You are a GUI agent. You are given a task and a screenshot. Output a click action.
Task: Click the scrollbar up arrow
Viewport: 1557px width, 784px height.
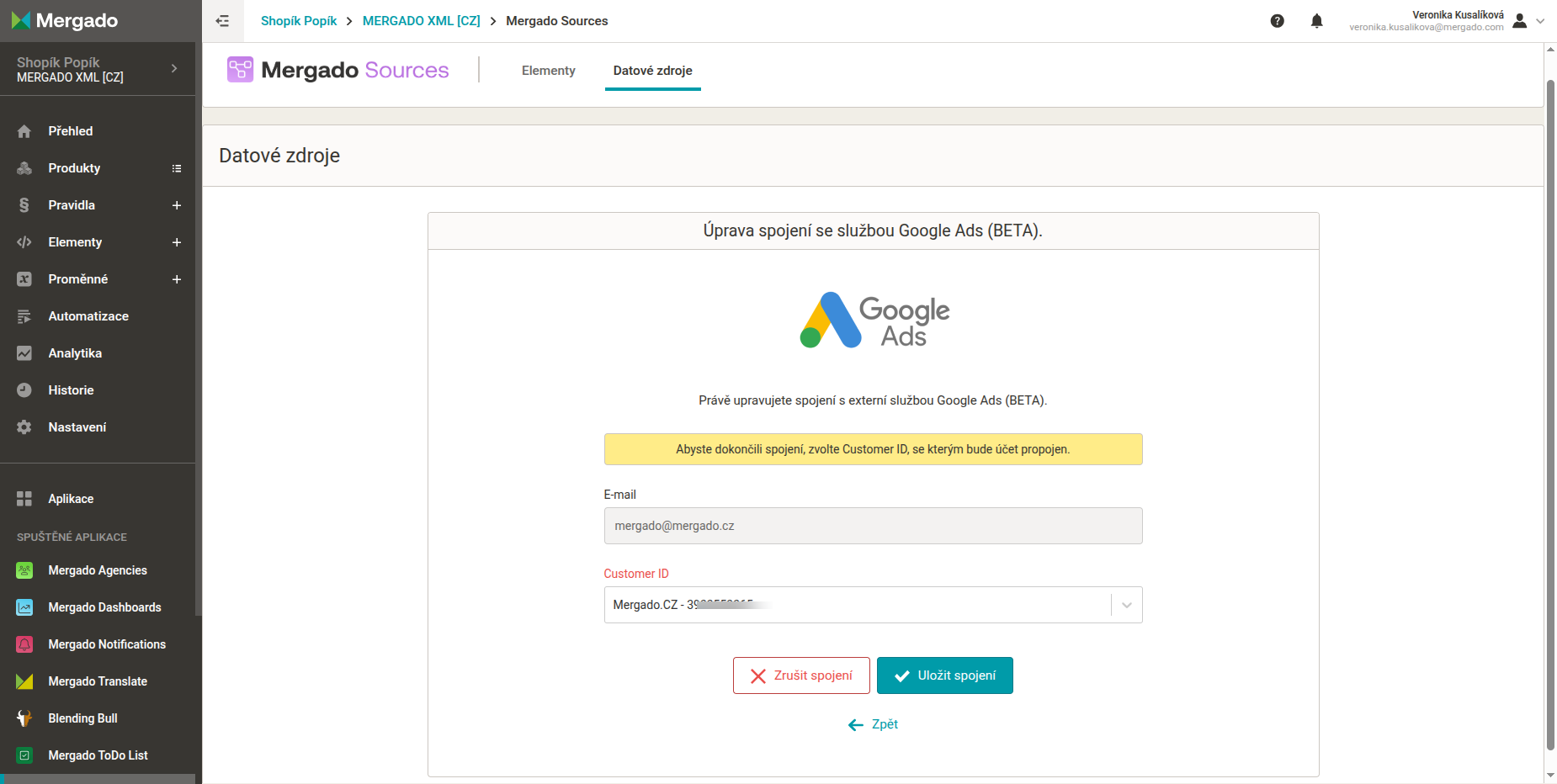(1550, 50)
